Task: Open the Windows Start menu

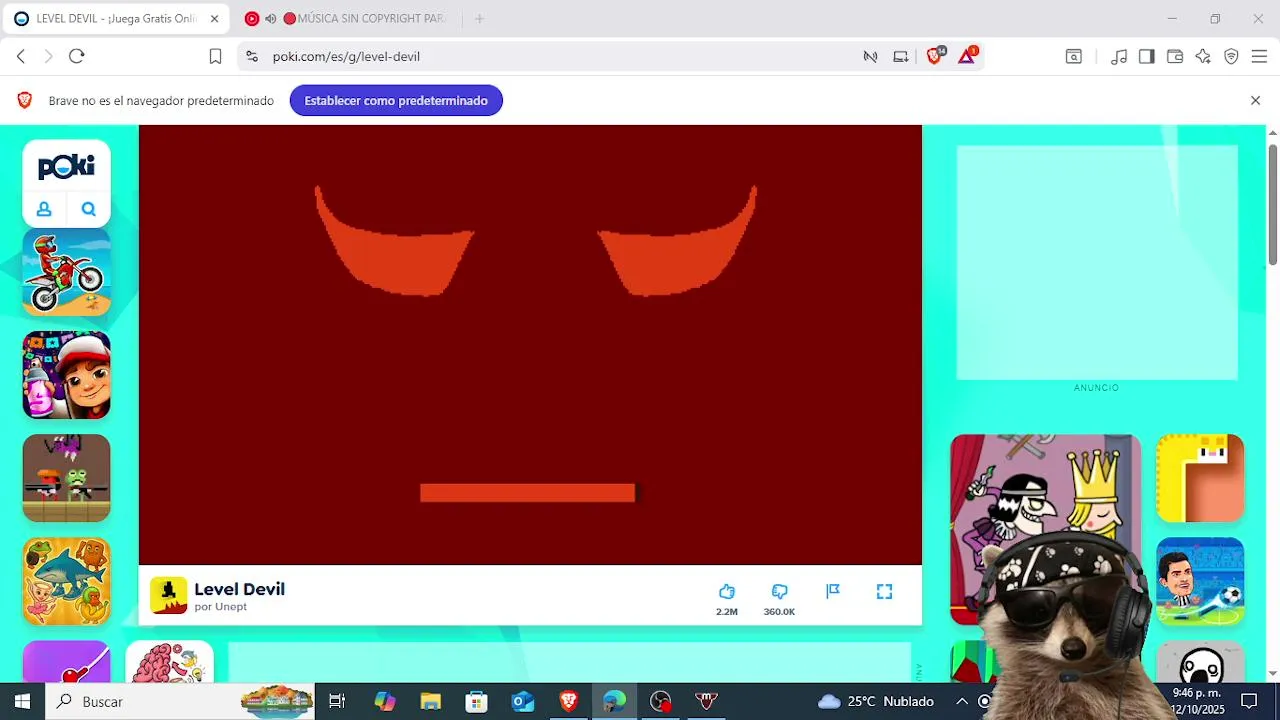Action: click(x=22, y=701)
